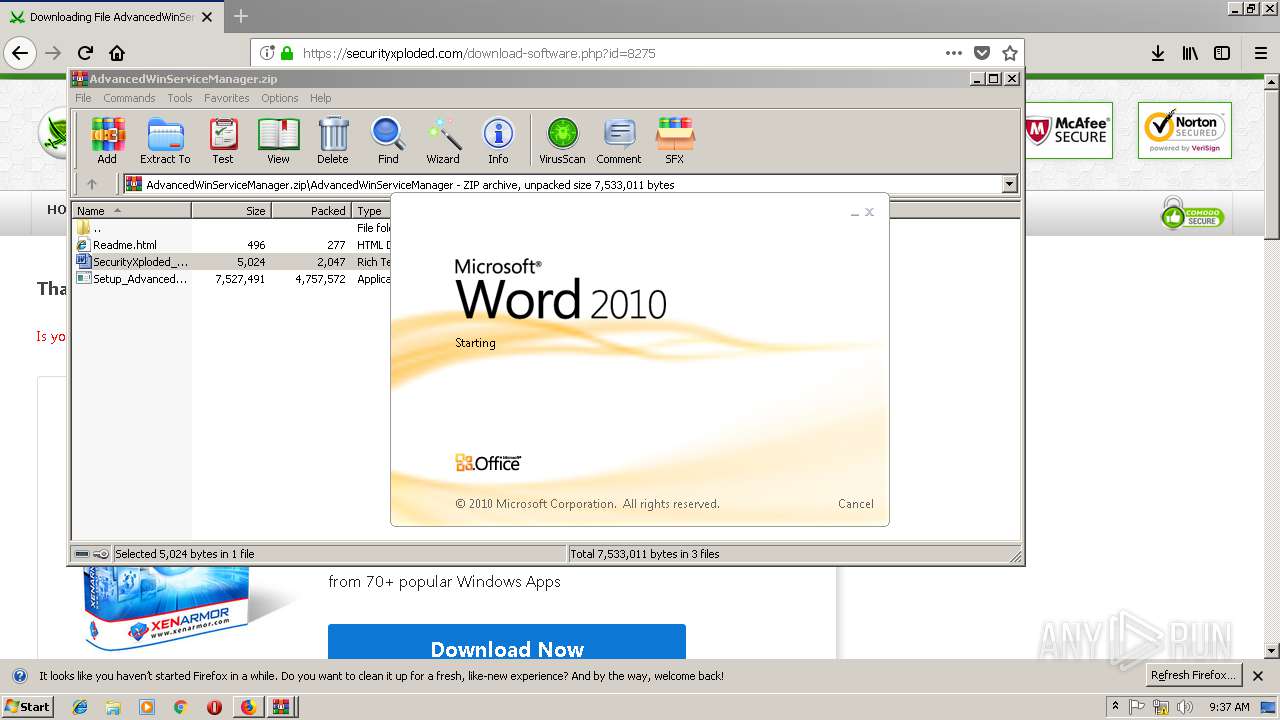Expand the WinRAR address path dropdown
The height and width of the screenshot is (720, 1280).
tap(1009, 184)
